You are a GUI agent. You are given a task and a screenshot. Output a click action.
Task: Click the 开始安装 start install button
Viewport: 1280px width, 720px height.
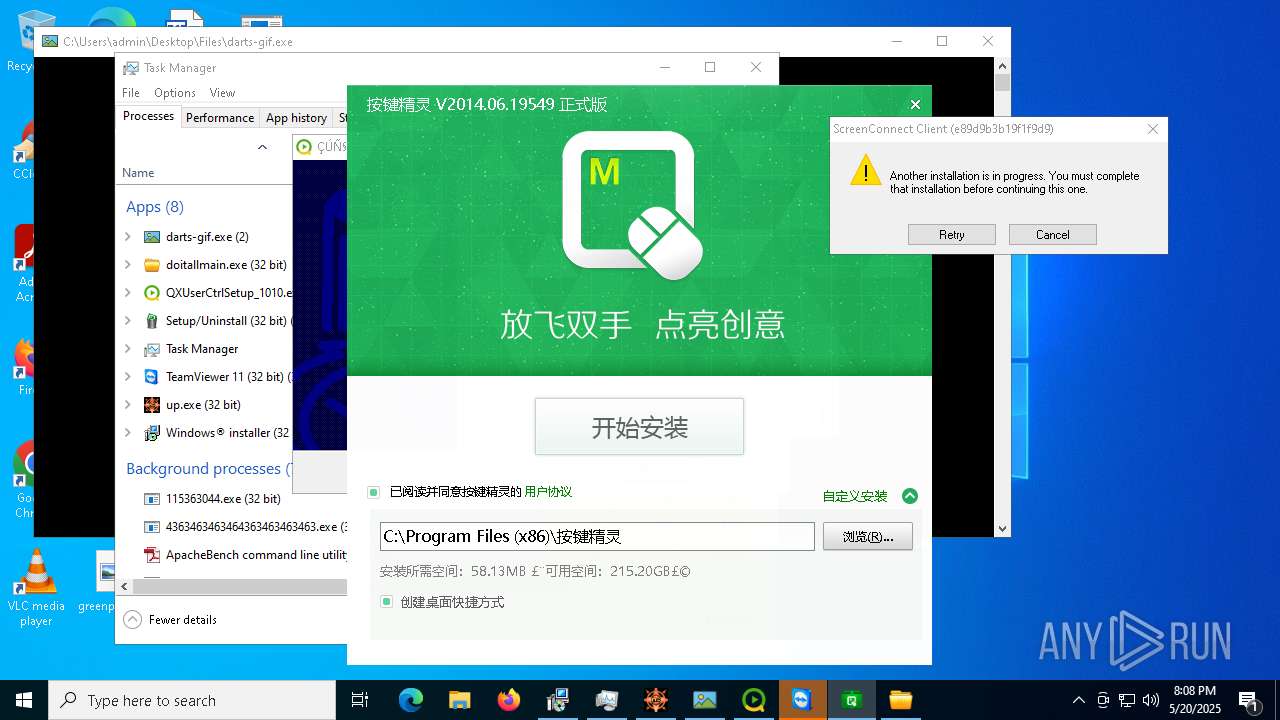click(639, 427)
